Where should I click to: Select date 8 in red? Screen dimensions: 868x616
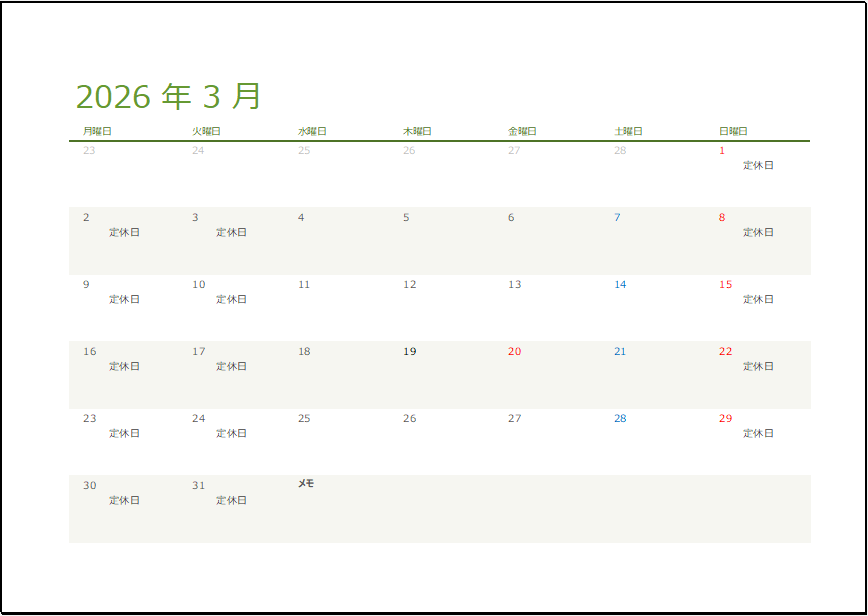(x=722, y=216)
